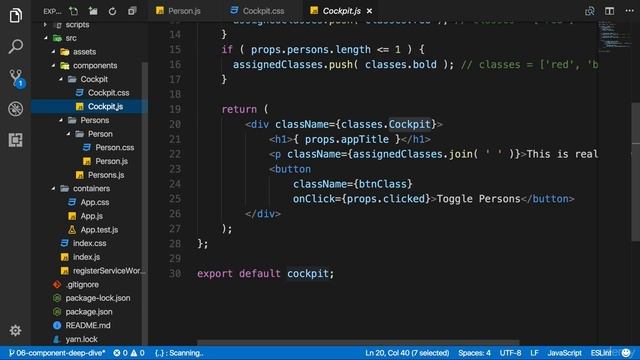
Task: Close the Cockpit.js editor tab
Action: 369,11
